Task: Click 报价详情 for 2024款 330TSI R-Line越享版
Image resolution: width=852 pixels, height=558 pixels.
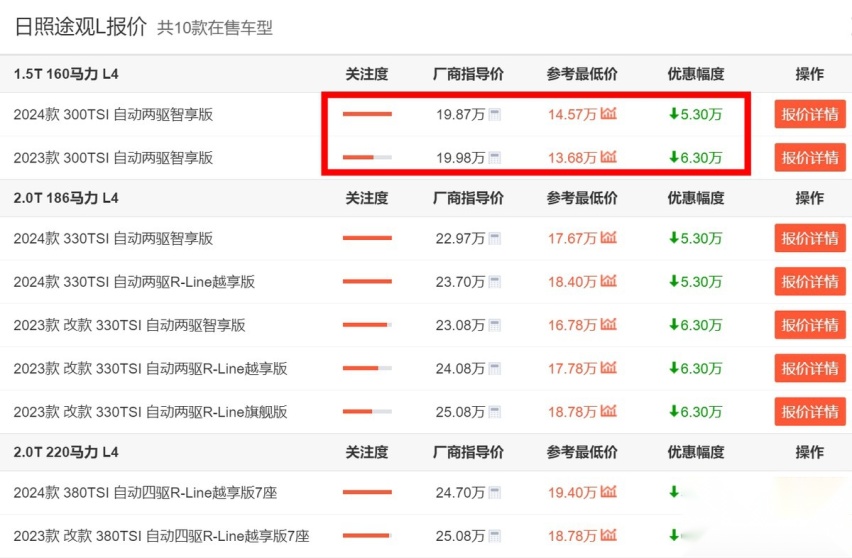Action: coord(810,281)
